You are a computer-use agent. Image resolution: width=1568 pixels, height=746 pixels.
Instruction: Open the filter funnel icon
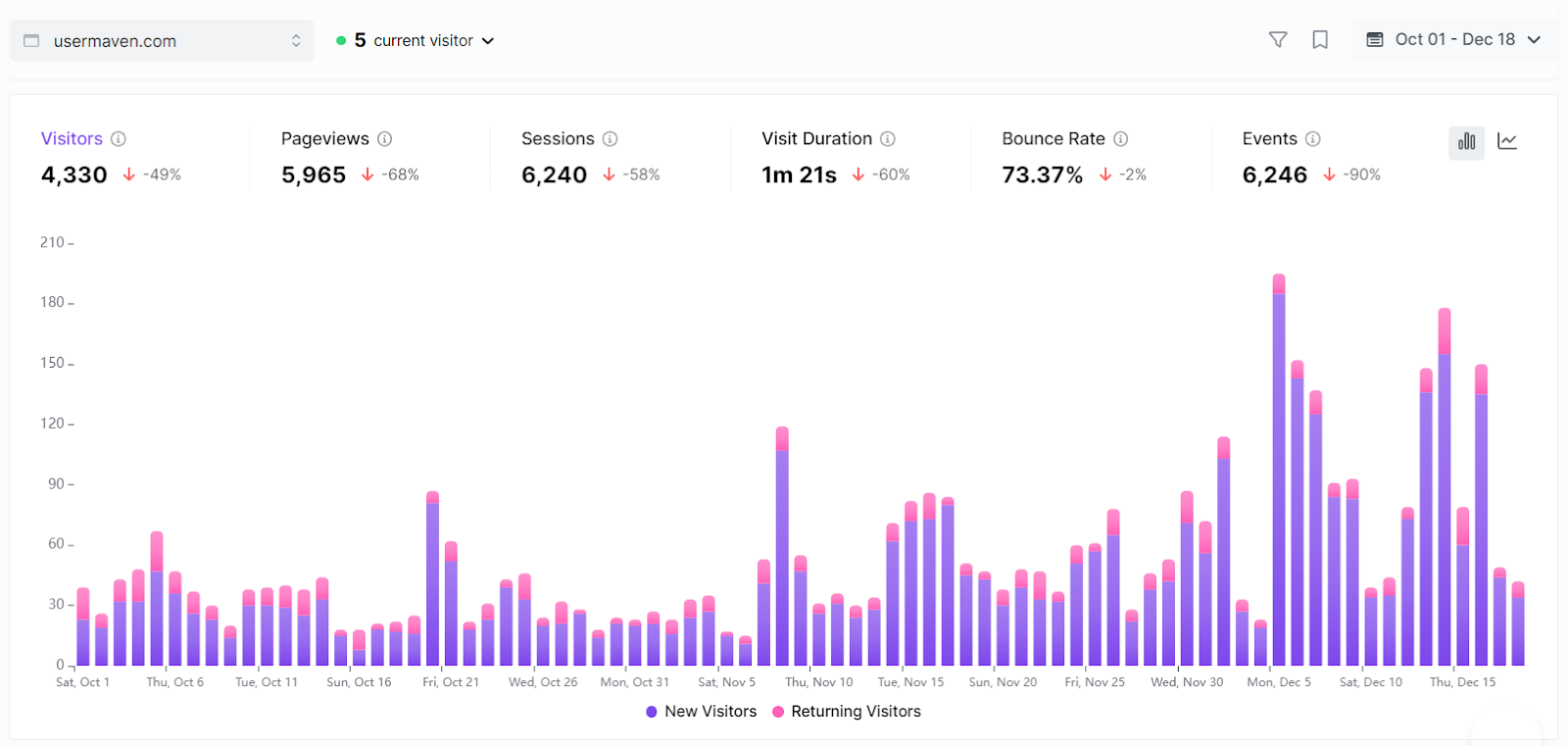(1278, 39)
